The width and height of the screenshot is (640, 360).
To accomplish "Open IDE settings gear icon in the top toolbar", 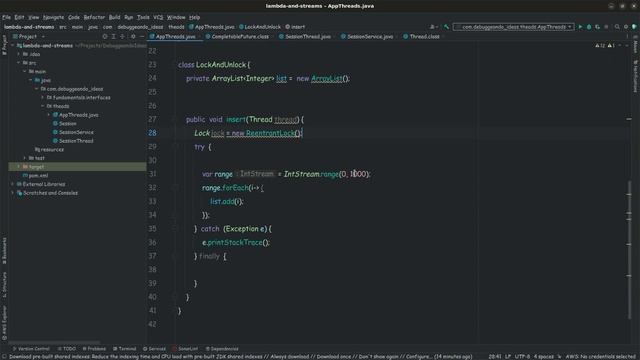I will 626,27.
